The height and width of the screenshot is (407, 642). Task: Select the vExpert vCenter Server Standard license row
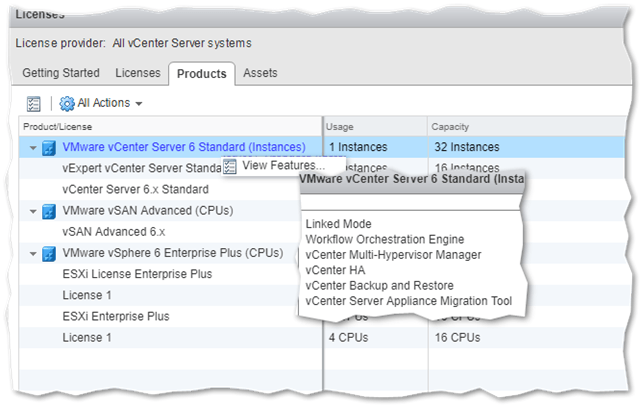point(142,168)
